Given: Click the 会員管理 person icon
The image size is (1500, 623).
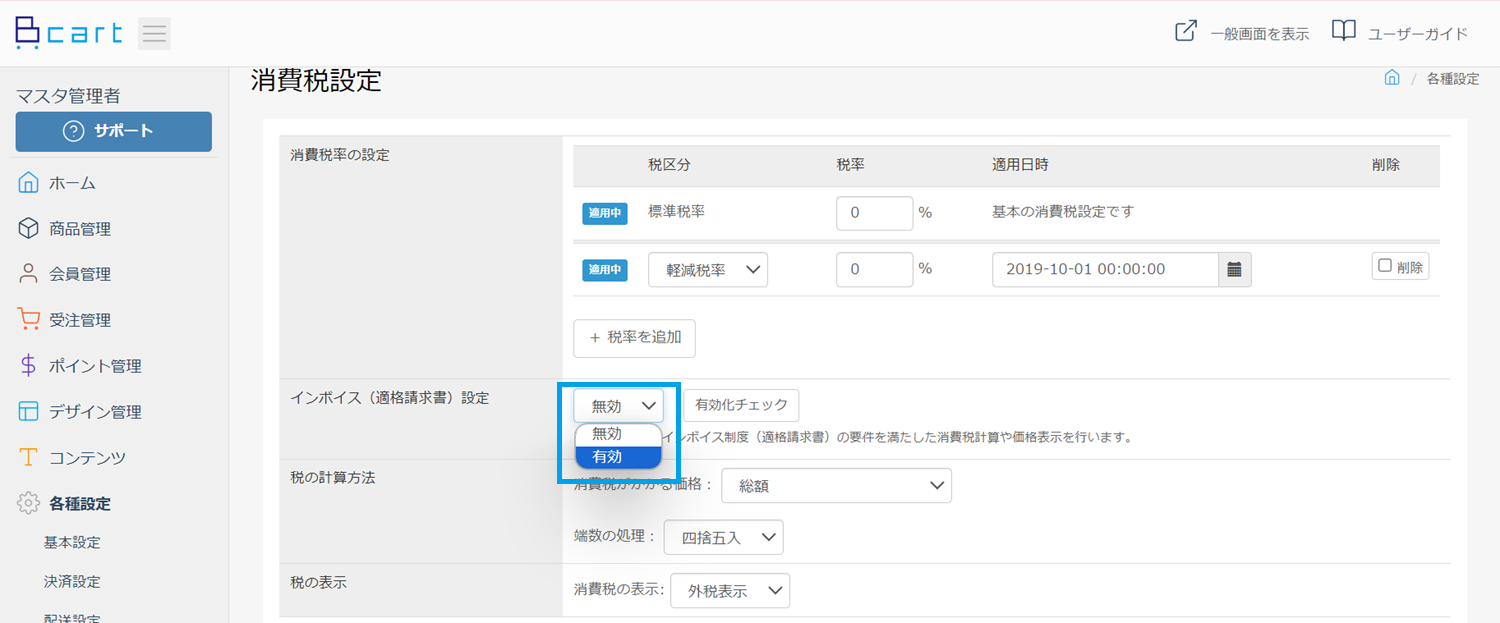Looking at the screenshot, I should [x=28, y=274].
